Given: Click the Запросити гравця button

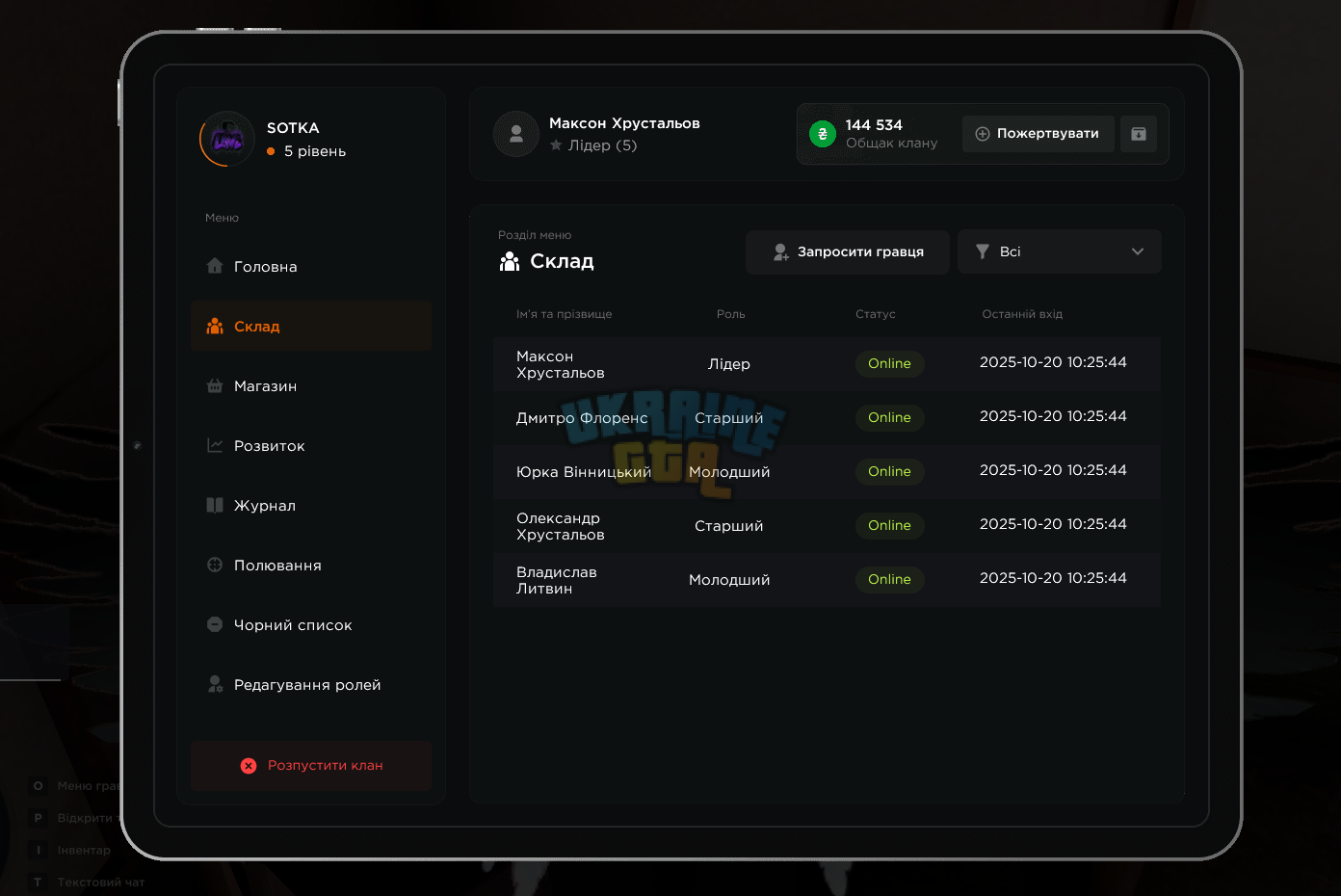Looking at the screenshot, I should pyautogui.click(x=848, y=251).
